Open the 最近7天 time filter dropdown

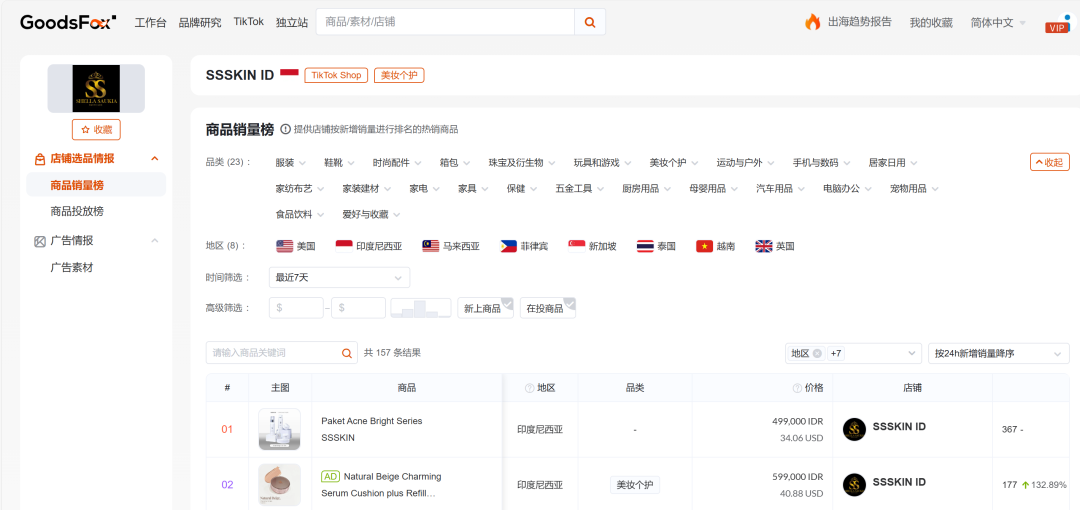339,277
